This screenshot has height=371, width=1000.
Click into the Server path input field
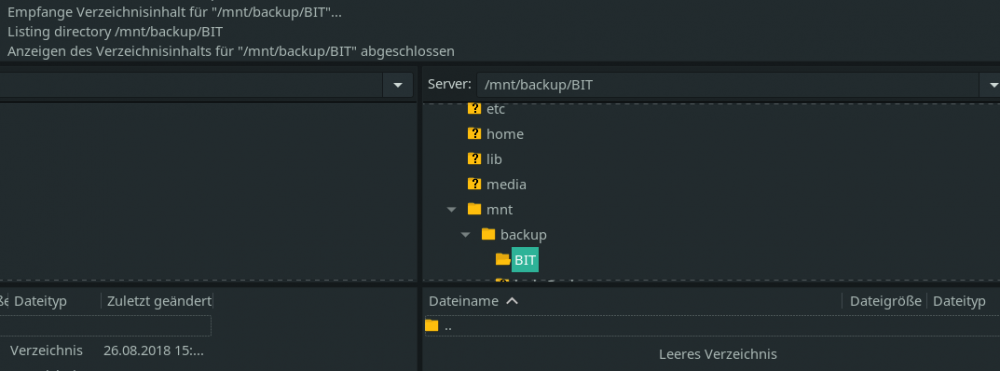[x=728, y=85]
